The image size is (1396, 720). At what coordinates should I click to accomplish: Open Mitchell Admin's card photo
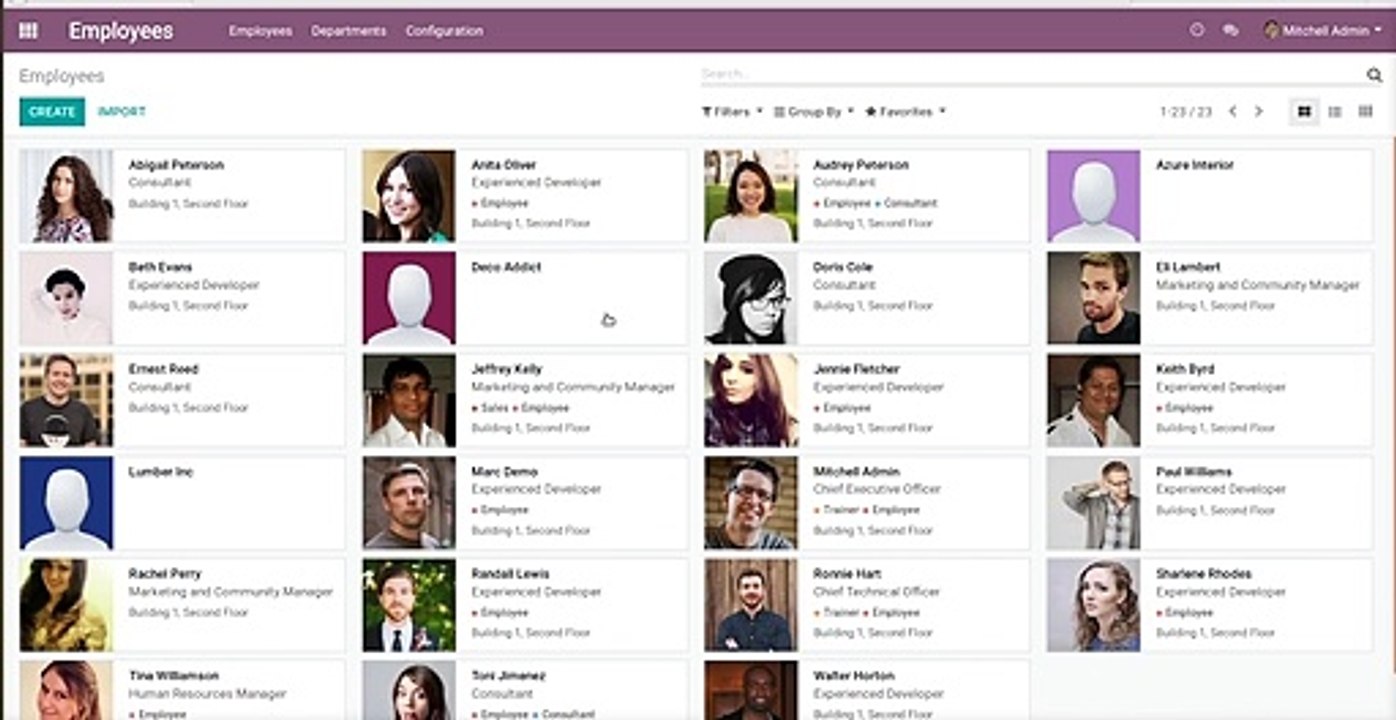coord(751,503)
